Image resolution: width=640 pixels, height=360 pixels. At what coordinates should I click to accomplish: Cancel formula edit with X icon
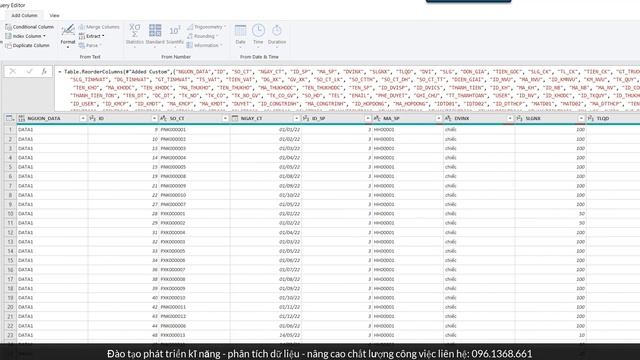click(13, 71)
